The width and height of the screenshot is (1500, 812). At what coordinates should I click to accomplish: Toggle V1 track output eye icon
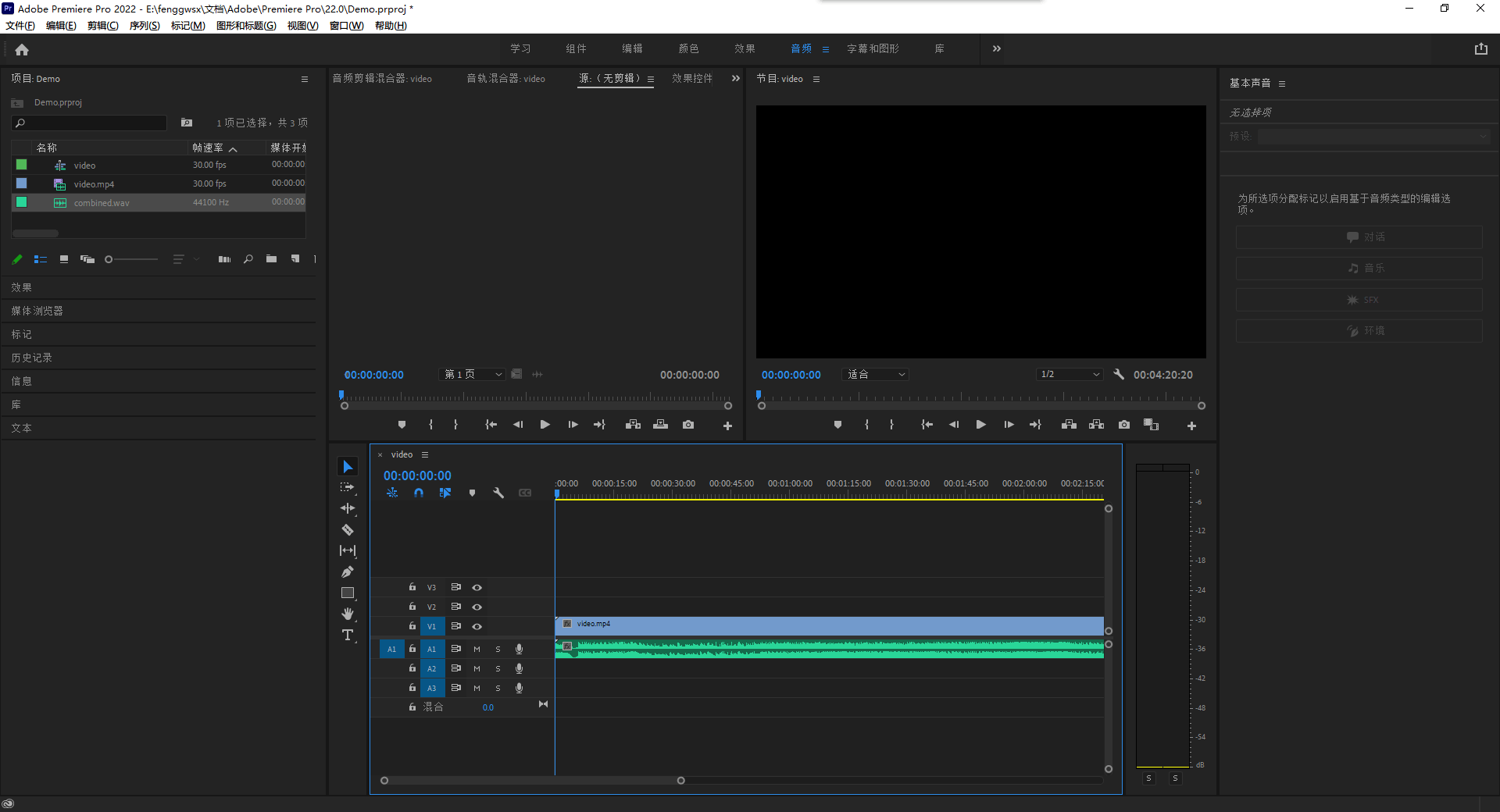click(x=477, y=626)
